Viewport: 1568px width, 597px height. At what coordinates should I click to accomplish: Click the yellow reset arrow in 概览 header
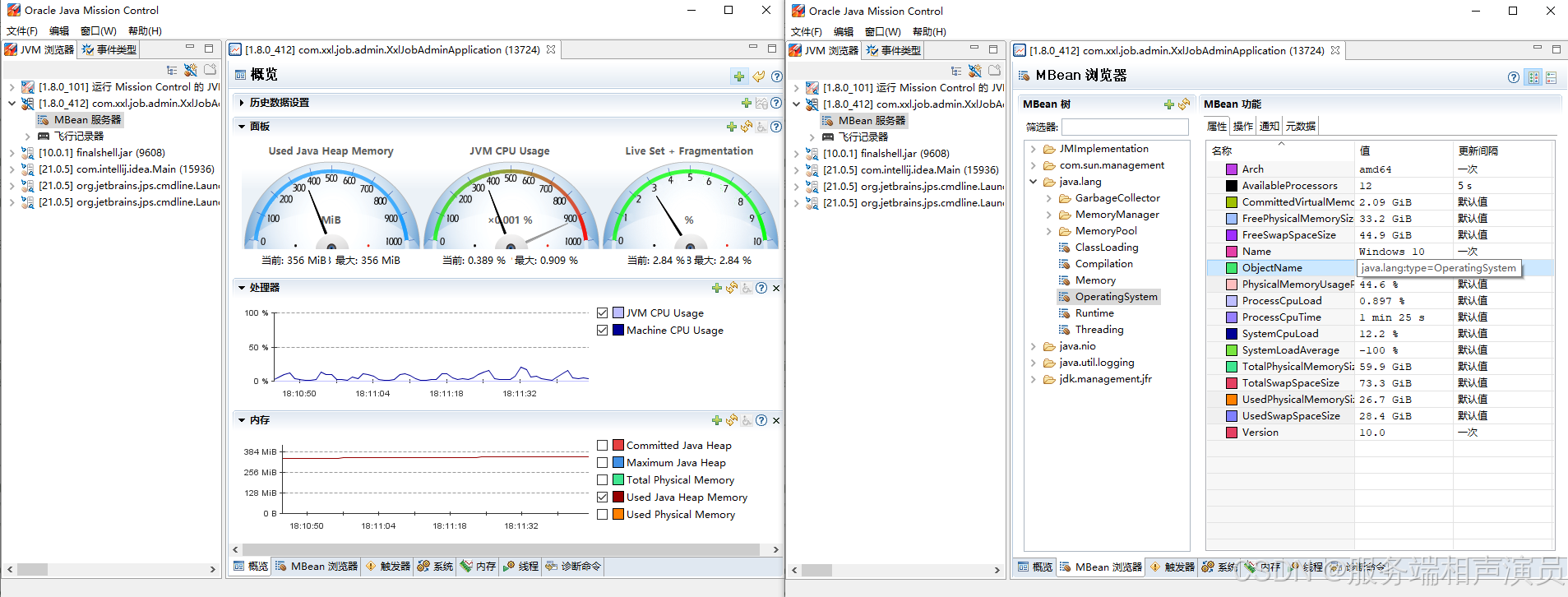tap(758, 76)
